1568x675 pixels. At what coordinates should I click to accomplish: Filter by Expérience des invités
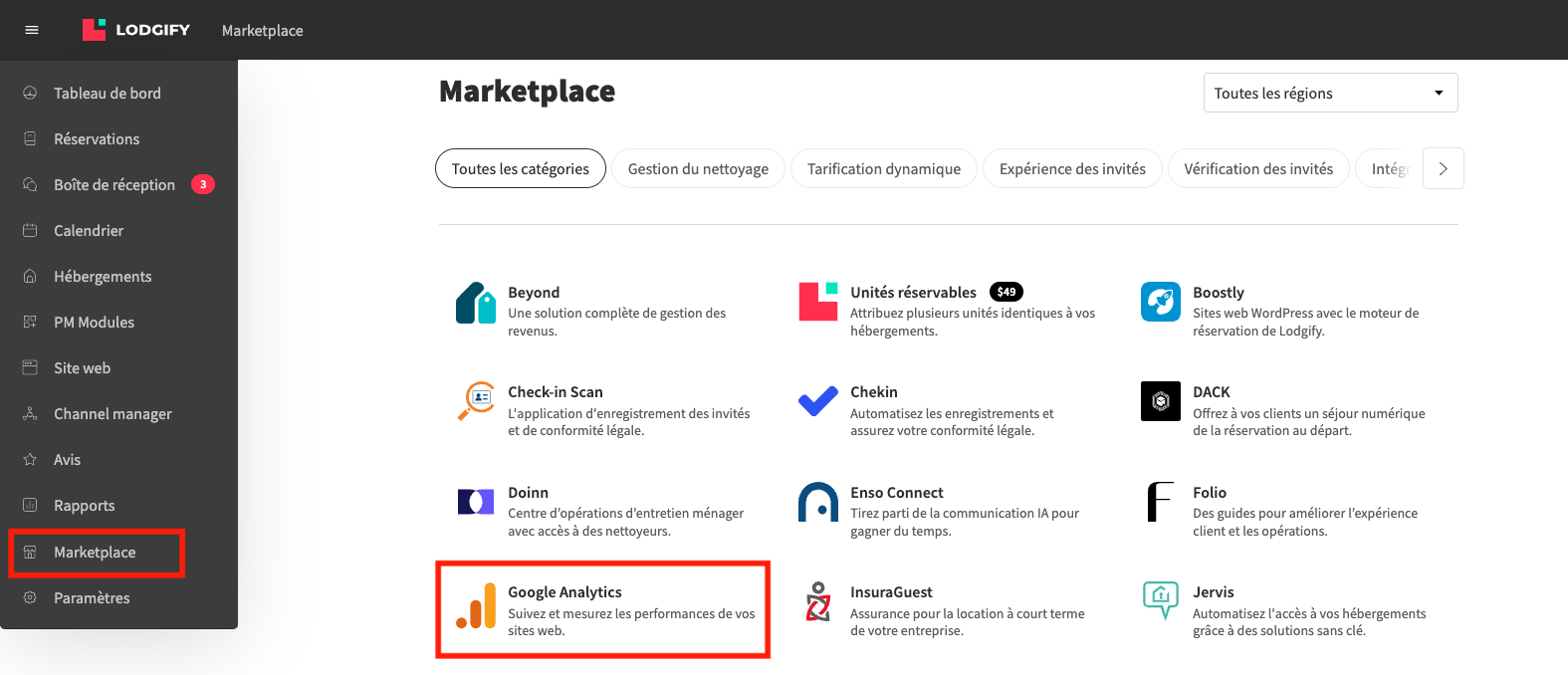point(1072,168)
